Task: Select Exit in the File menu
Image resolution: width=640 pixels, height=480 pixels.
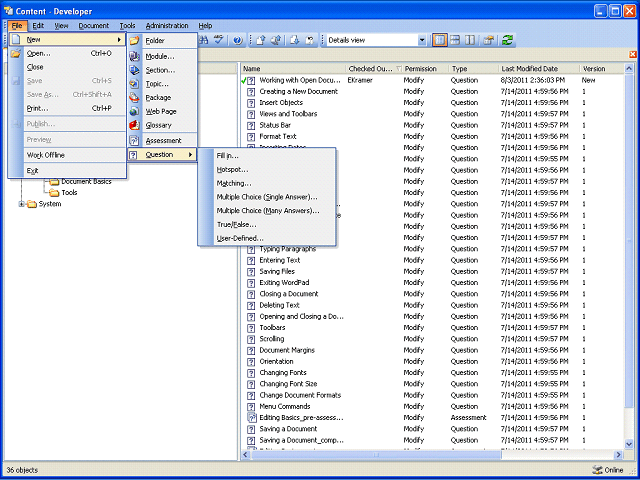Action: point(67,171)
